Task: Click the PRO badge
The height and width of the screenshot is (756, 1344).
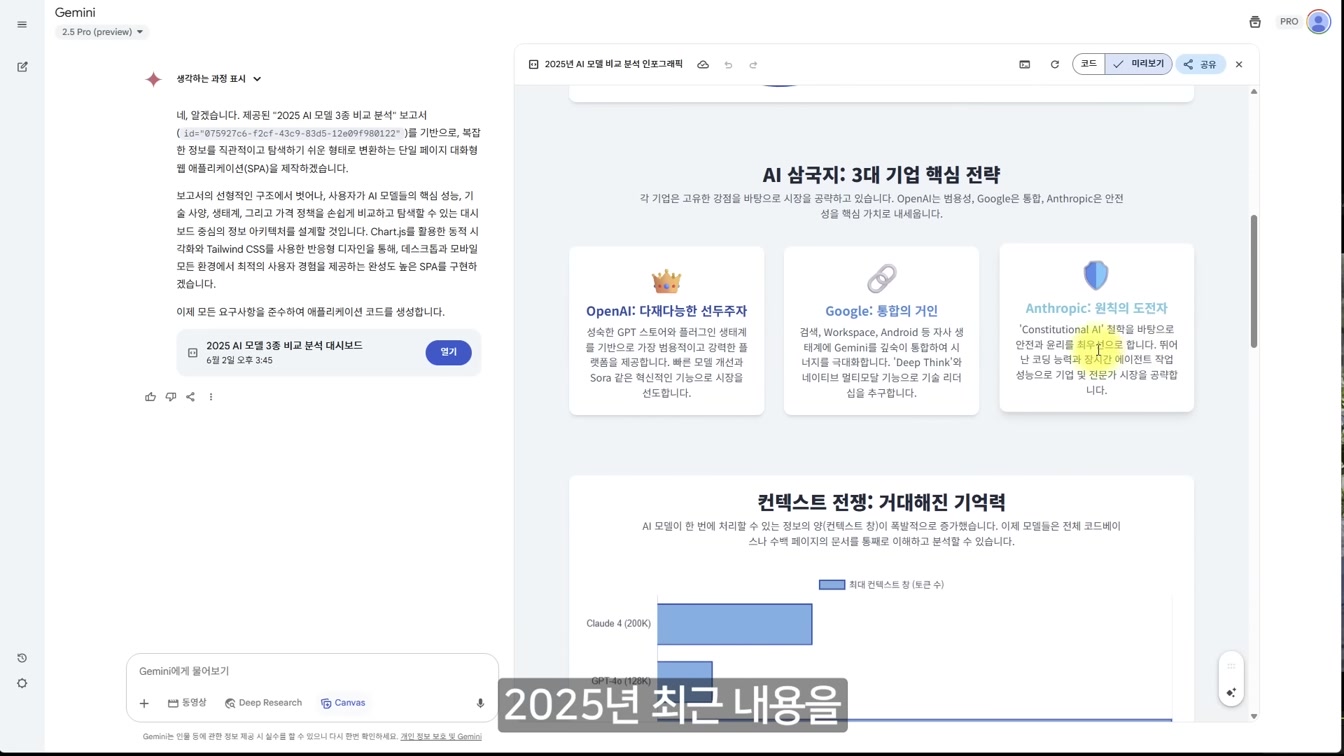Action: coord(1289,22)
